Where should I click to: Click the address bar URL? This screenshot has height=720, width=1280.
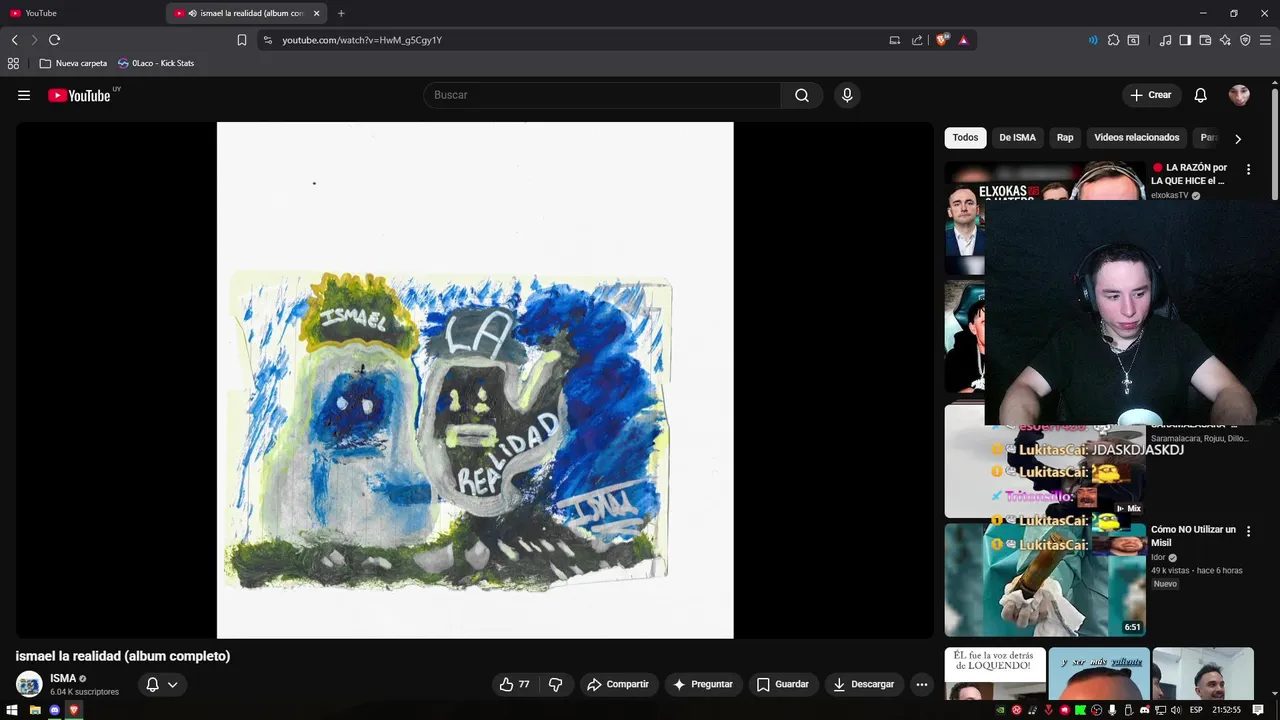(361, 40)
